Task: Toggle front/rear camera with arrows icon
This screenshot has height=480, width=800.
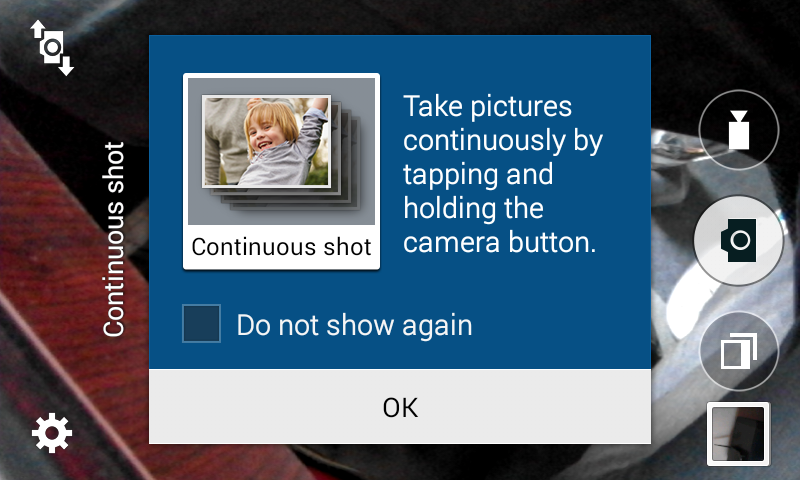Action: coord(52,48)
